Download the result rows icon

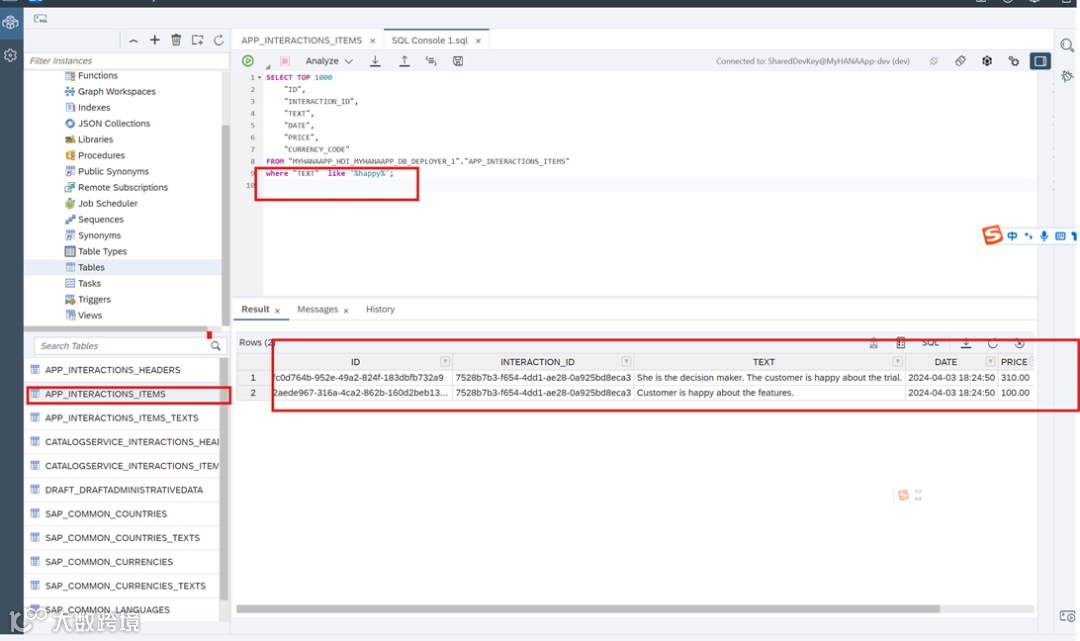966,342
